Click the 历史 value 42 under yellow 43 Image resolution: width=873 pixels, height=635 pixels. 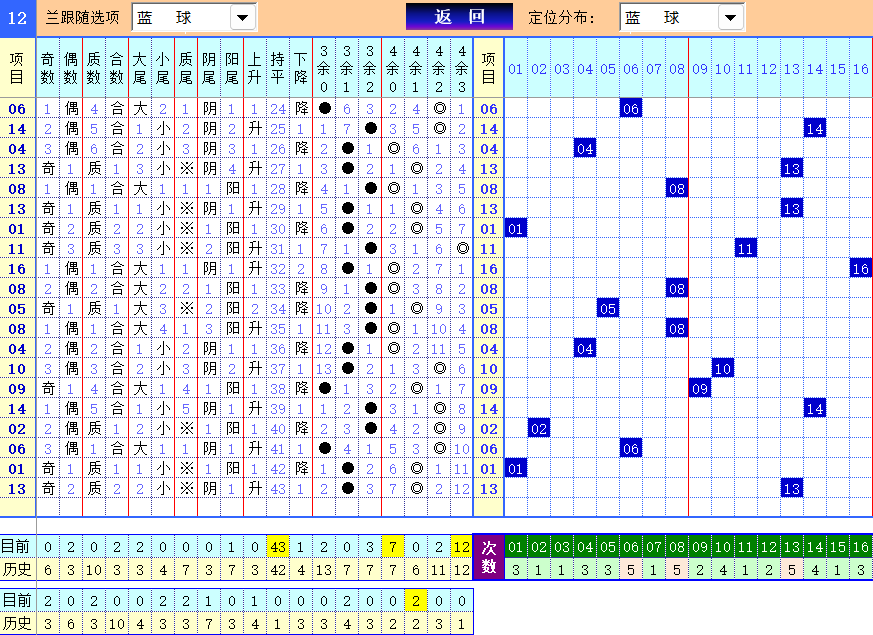pos(278,570)
